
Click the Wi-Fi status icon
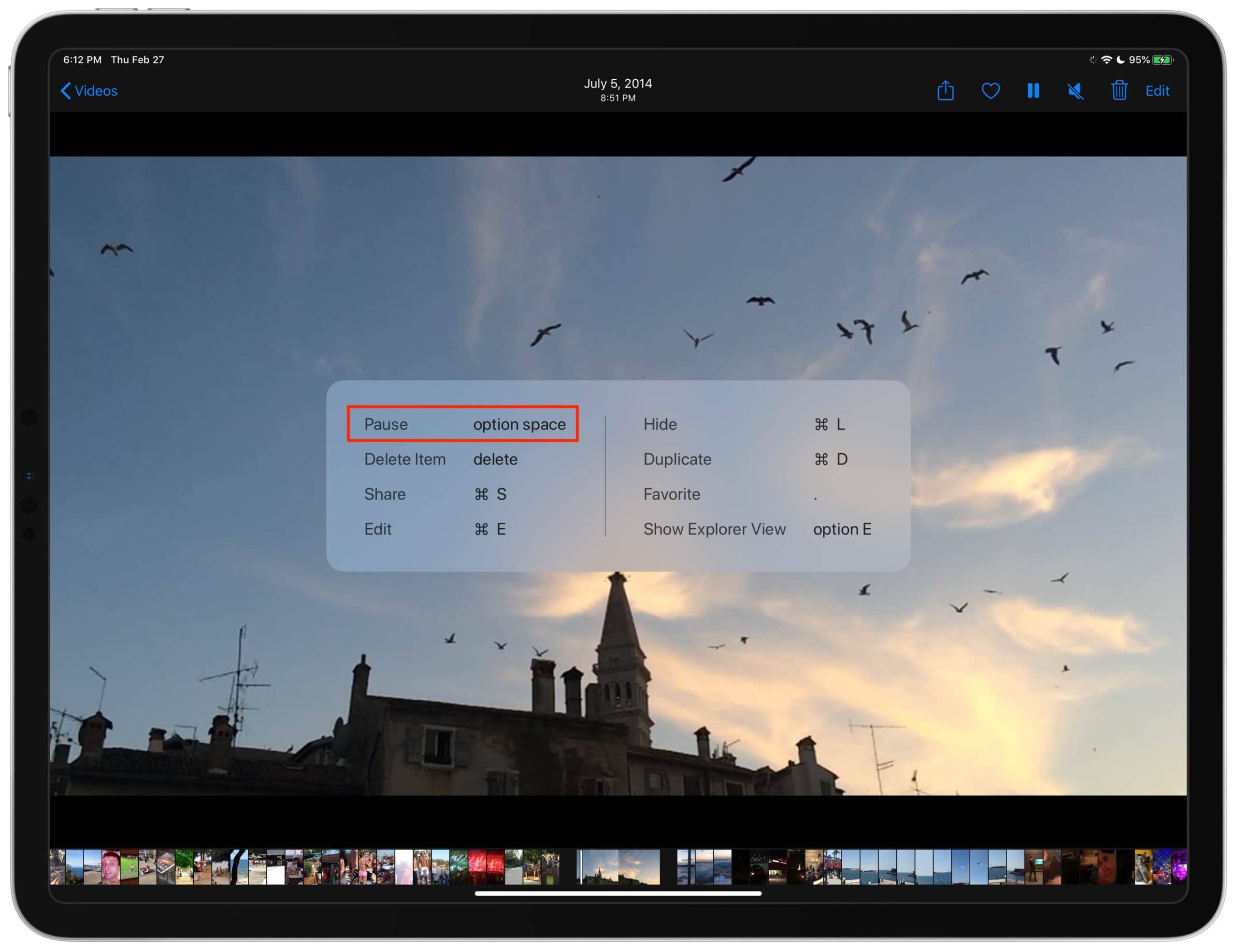coord(1106,59)
